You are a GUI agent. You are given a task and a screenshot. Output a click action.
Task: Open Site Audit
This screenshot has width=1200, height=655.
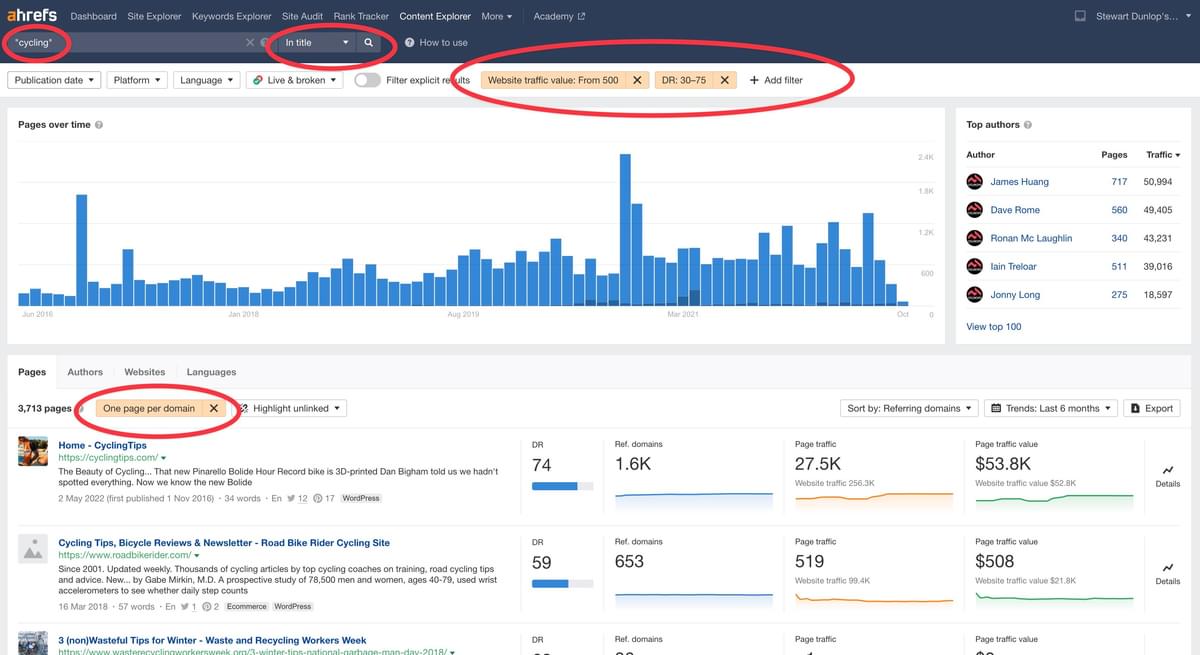[303, 16]
